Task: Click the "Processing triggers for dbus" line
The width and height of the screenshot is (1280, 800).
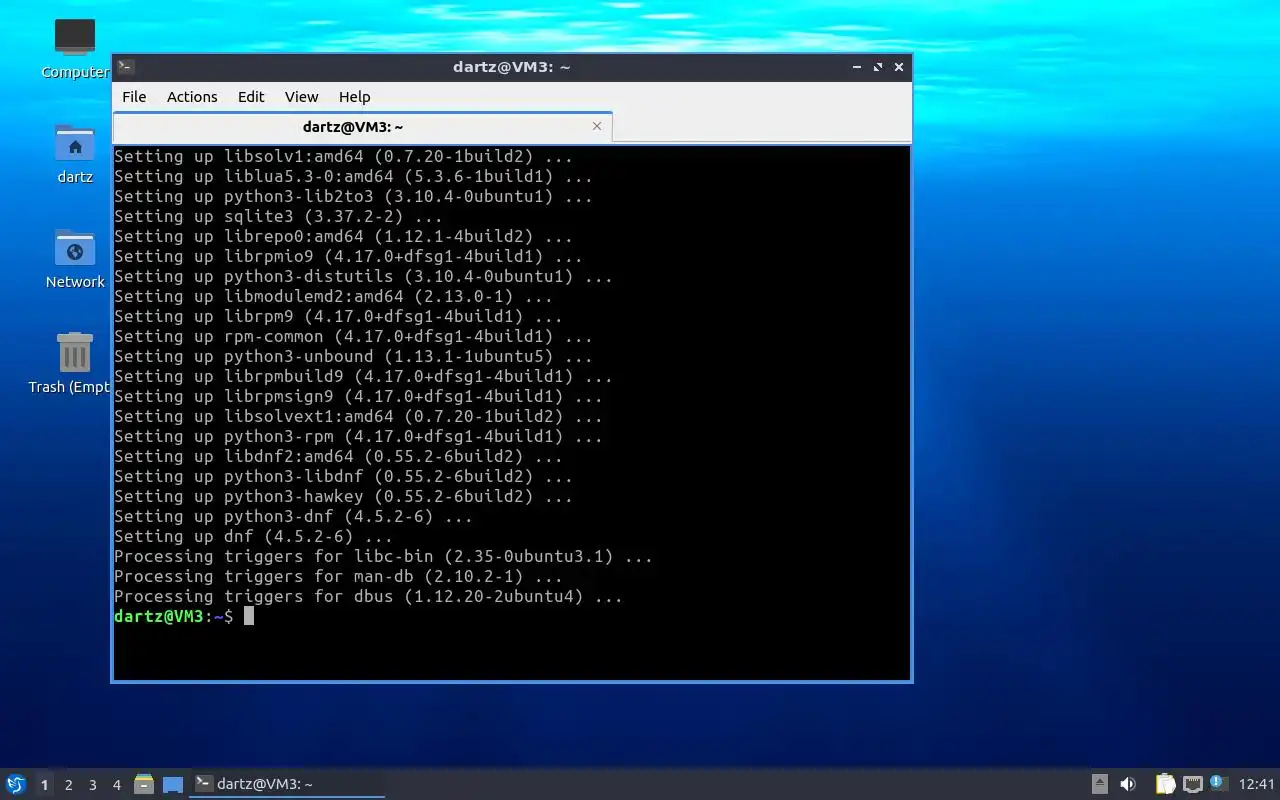Action: (x=368, y=596)
